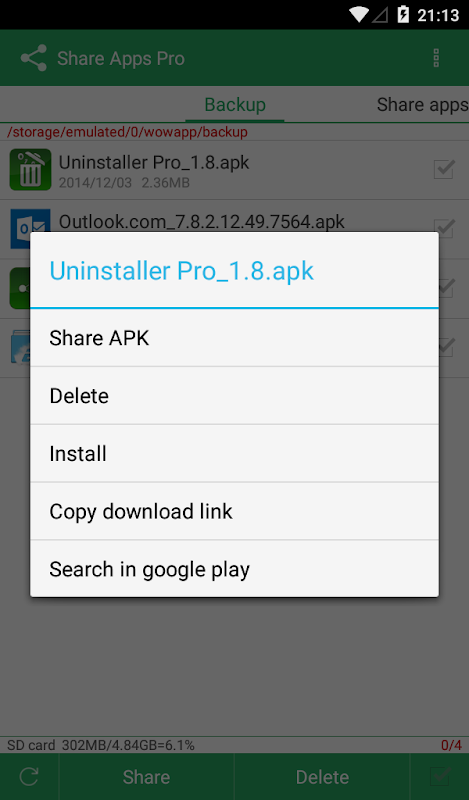Tap the green app icon in third row
Image resolution: width=469 pixels, height=800 pixels.
[20, 288]
